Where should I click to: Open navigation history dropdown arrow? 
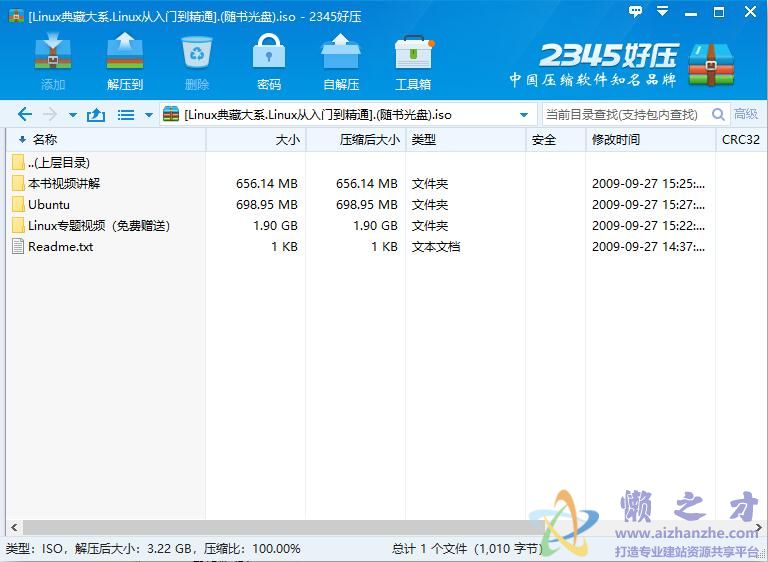click(x=73, y=115)
